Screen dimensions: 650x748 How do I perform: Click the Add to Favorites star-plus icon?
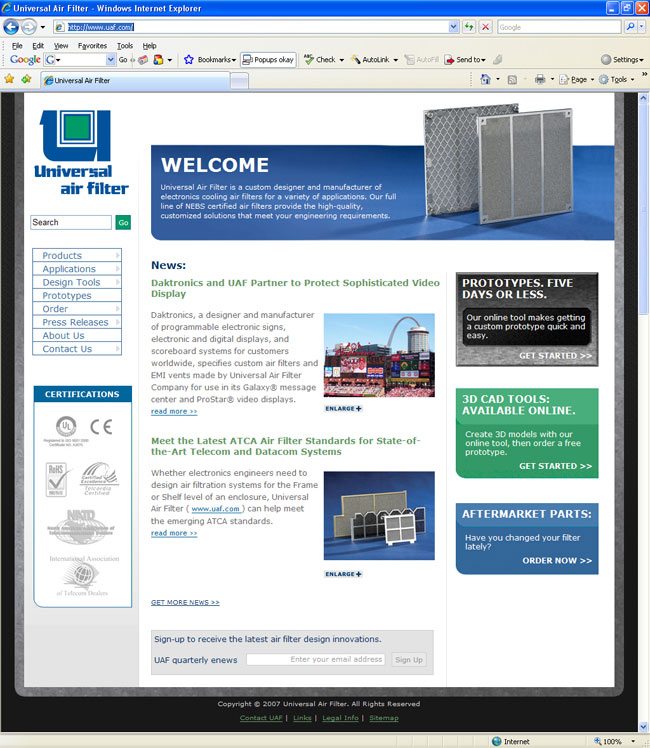pos(26,79)
